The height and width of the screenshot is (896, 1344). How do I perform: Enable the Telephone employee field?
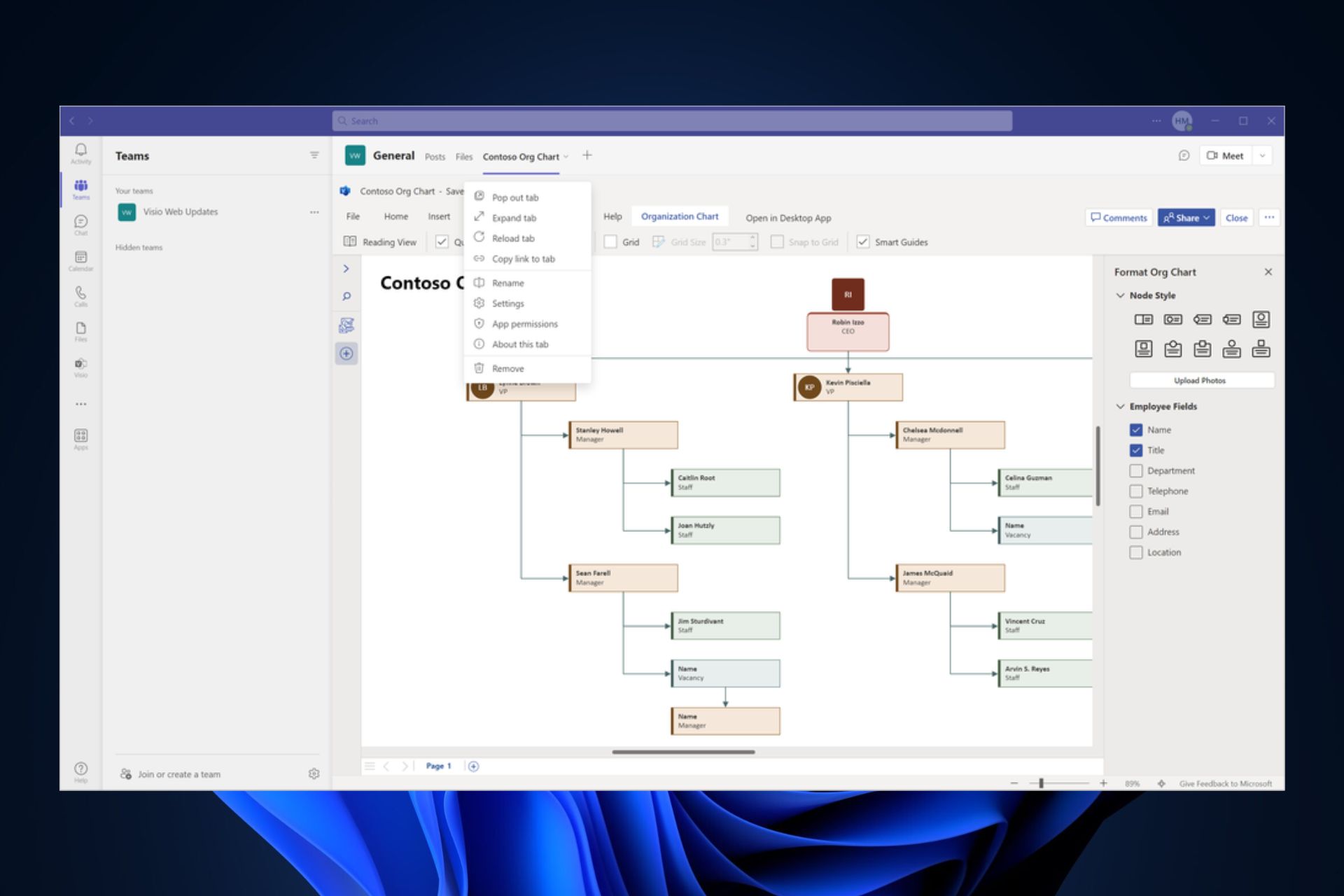[x=1136, y=491]
